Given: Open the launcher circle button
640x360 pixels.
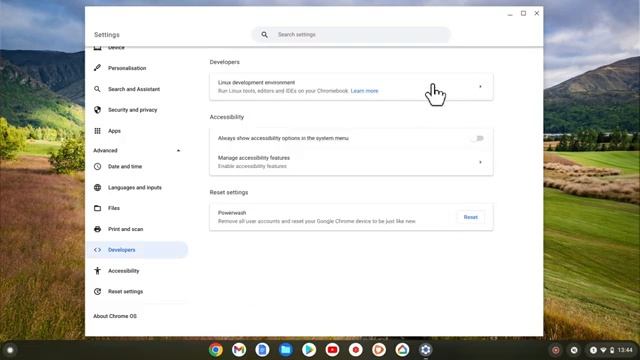Looking at the screenshot, I should 10,350.
